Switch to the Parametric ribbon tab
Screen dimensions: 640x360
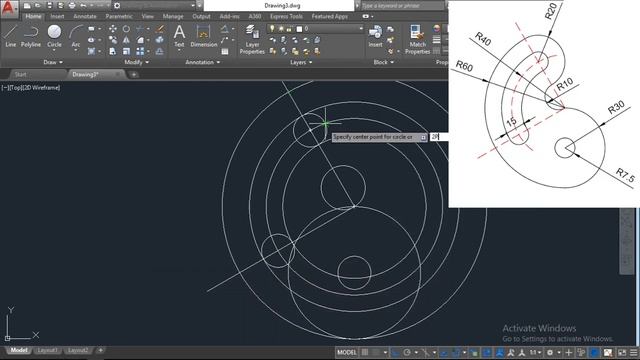click(x=119, y=16)
